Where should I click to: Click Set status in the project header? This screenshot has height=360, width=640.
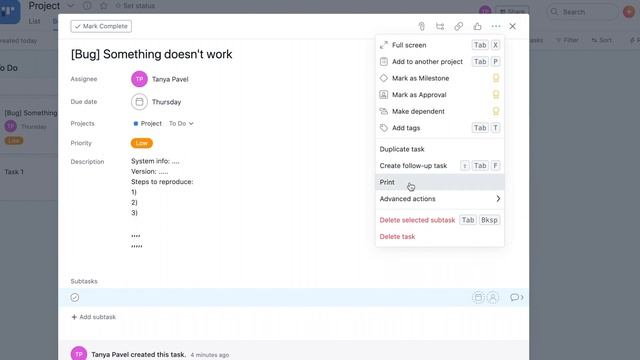(135, 6)
